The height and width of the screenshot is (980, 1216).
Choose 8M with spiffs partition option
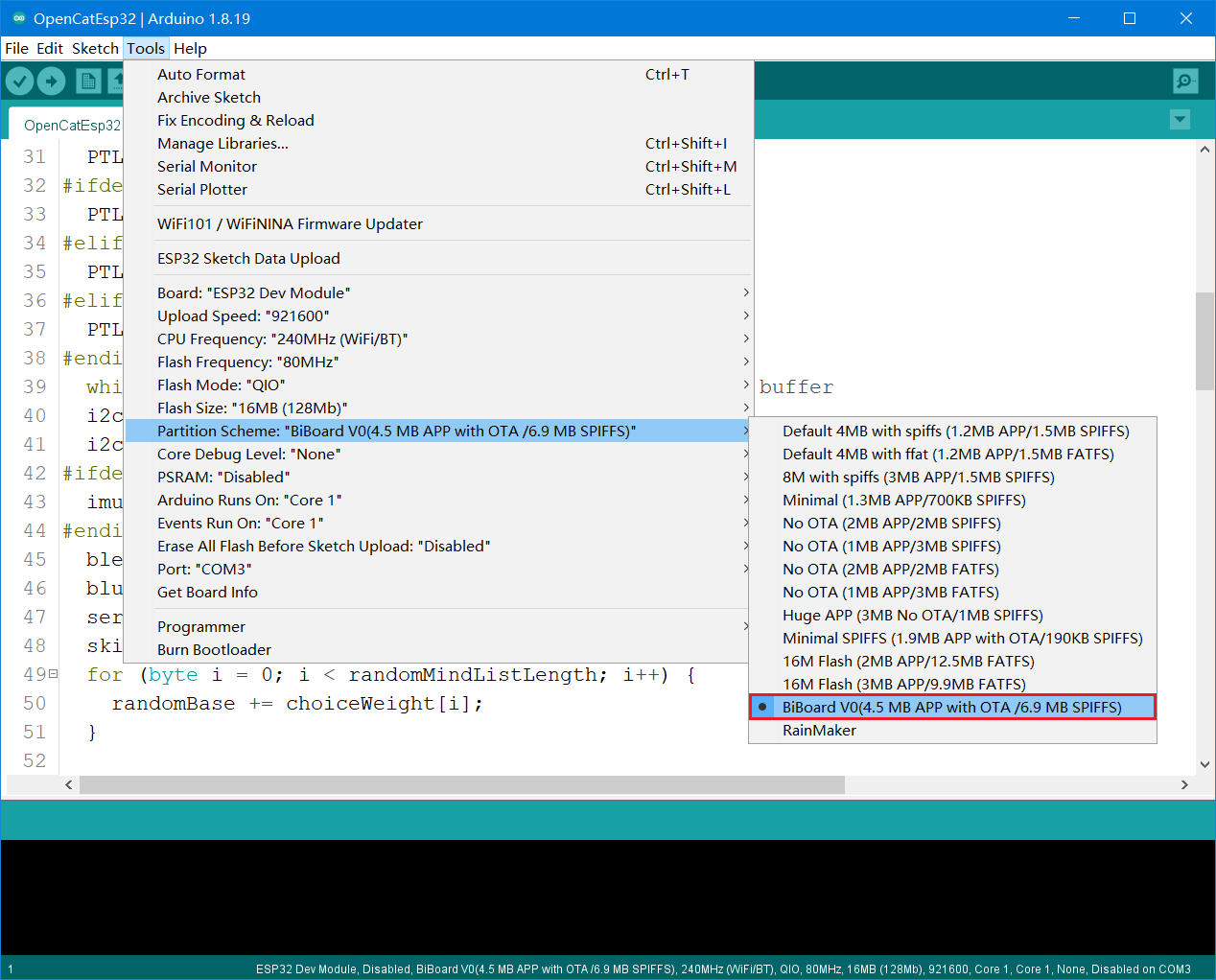[952, 477]
